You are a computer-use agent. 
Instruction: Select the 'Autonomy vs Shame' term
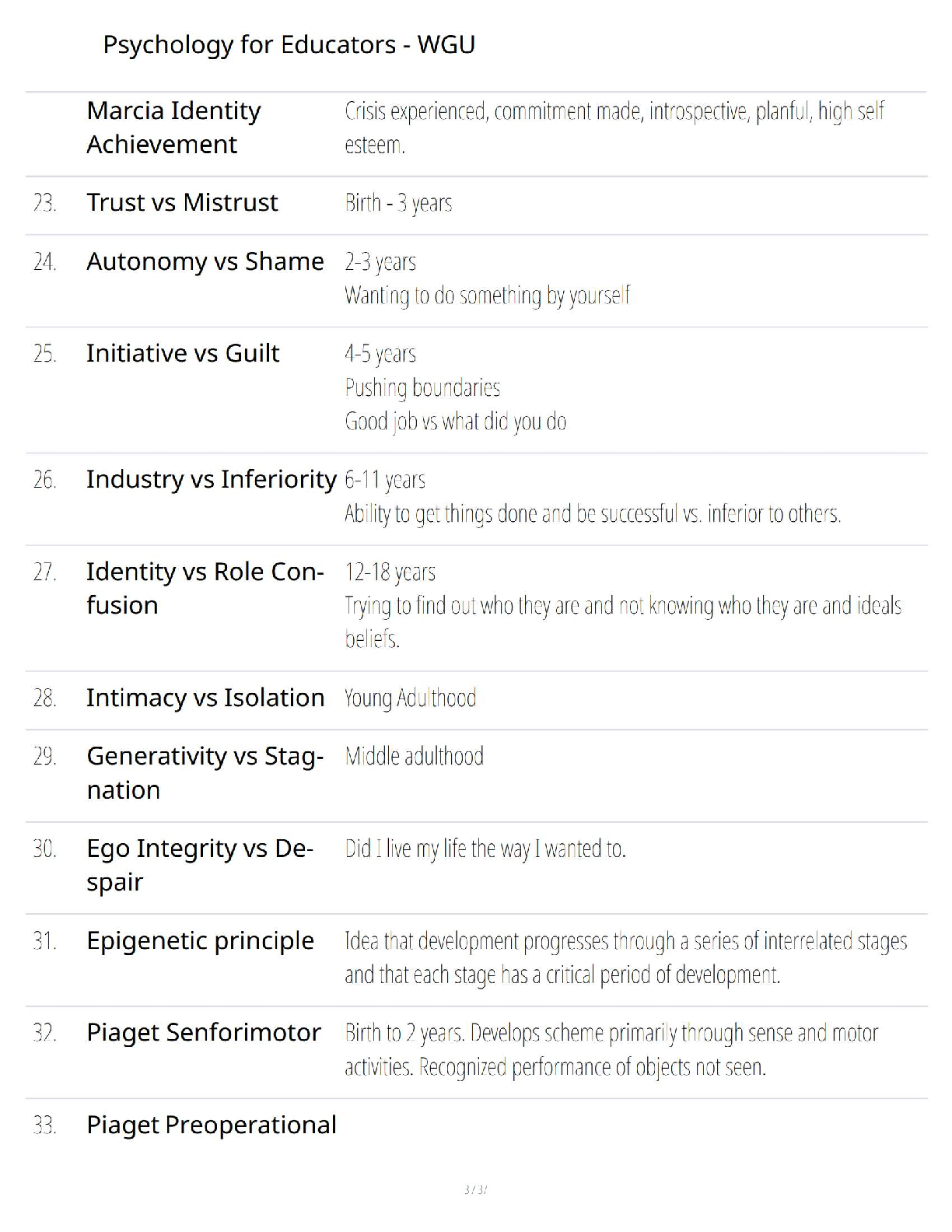205,261
